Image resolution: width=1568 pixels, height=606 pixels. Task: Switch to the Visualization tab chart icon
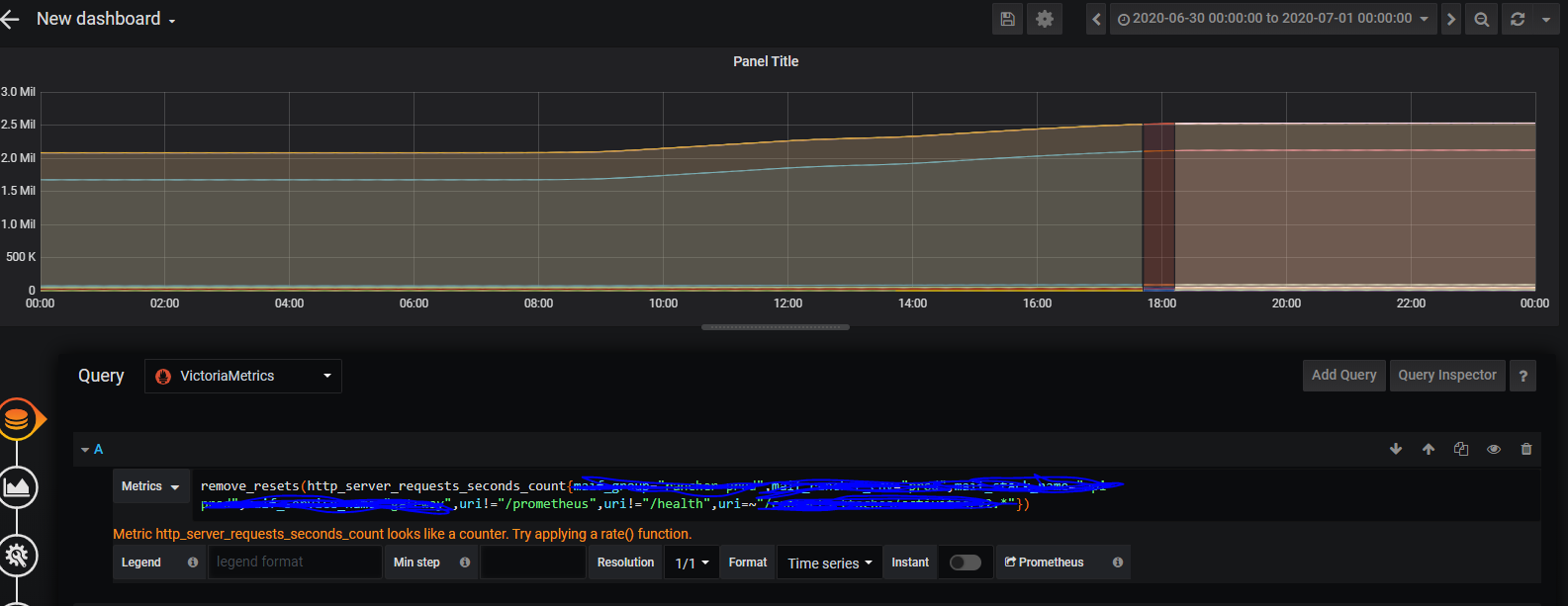click(17, 487)
